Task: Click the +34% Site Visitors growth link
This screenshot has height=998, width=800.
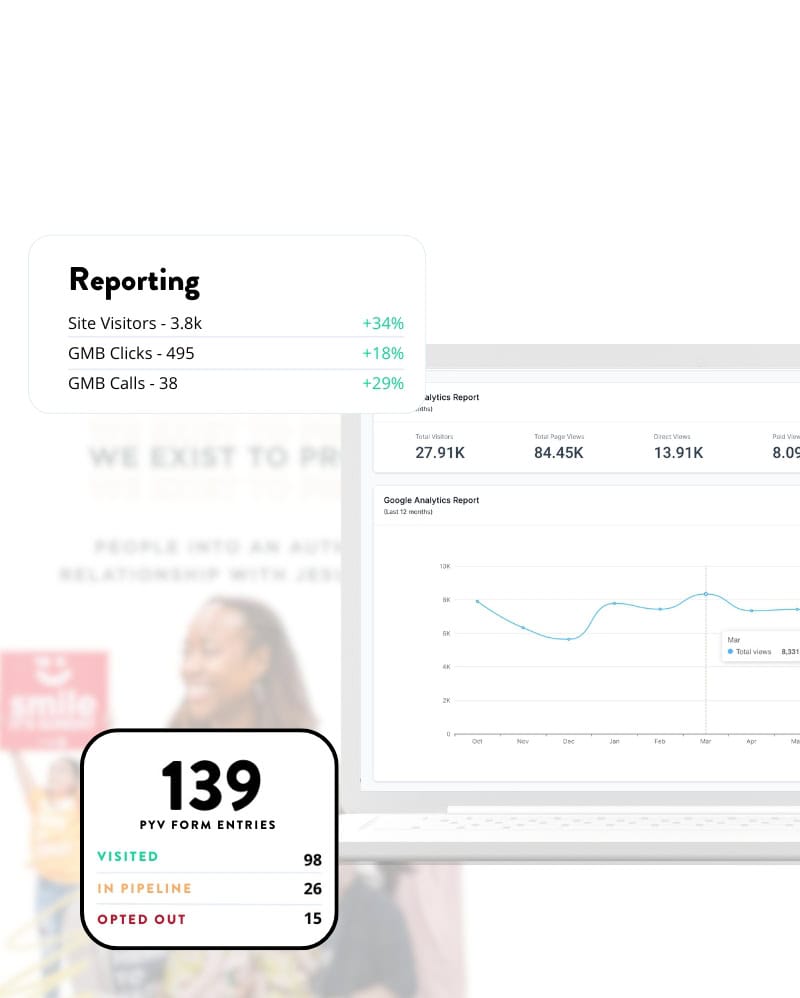Action: [383, 323]
